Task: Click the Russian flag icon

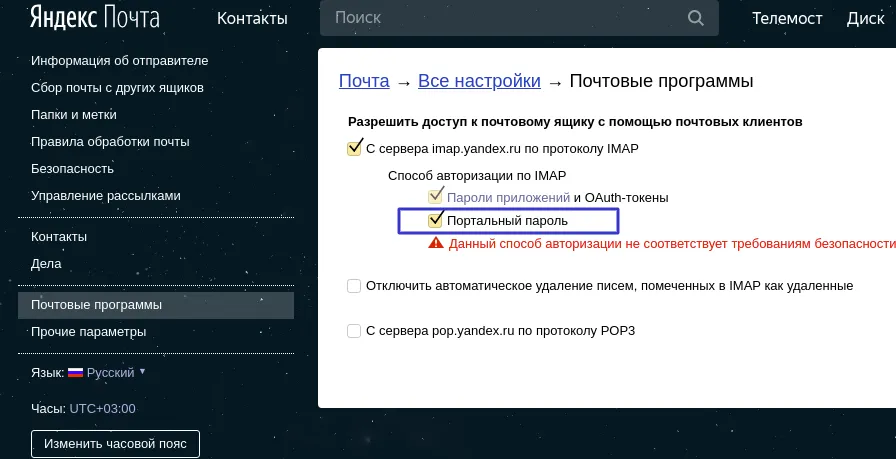Action: (75, 372)
